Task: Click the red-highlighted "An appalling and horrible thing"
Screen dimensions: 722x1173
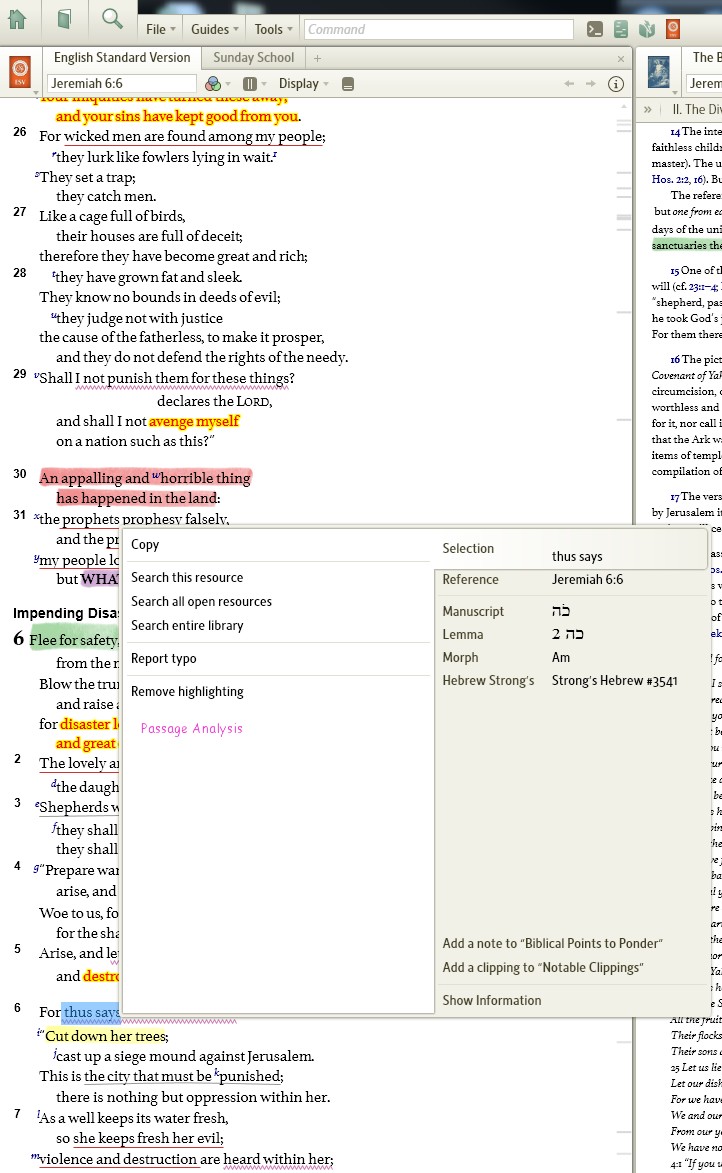Action: [145, 477]
